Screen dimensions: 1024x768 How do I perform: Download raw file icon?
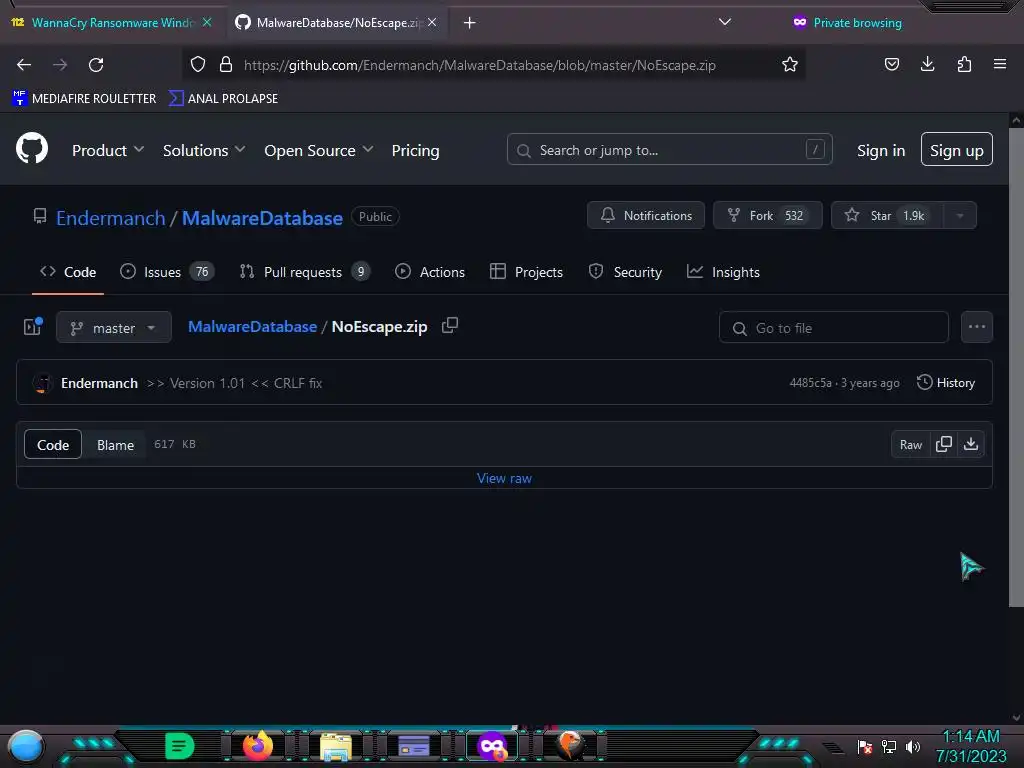pyautogui.click(x=971, y=444)
